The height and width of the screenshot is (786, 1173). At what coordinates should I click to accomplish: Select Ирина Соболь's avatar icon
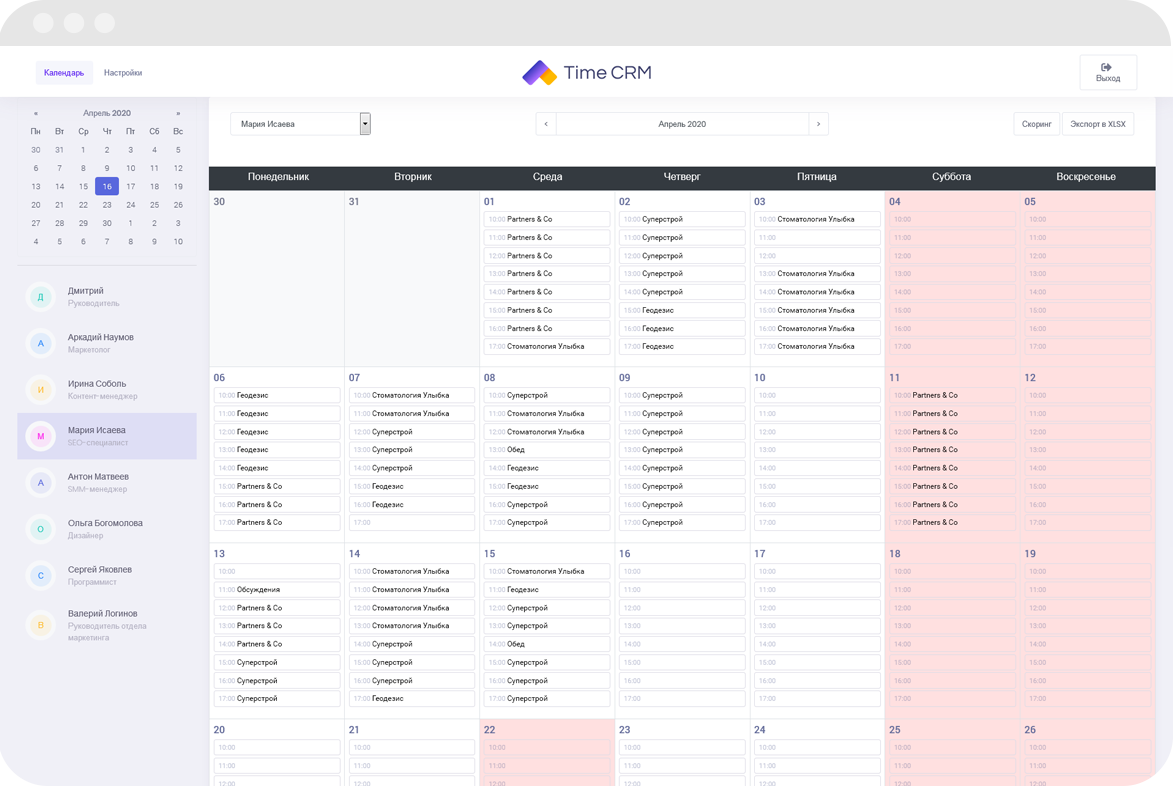click(x=40, y=390)
